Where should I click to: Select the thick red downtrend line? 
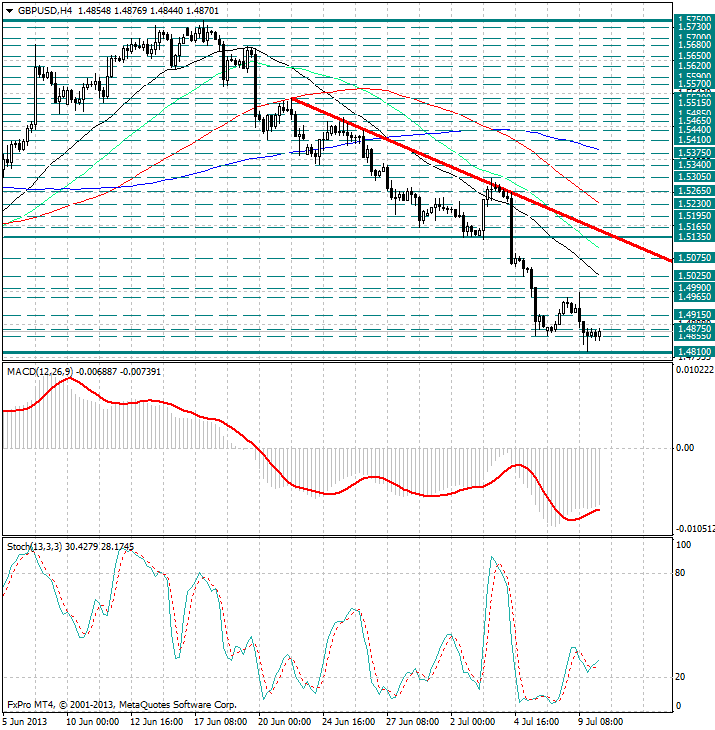[481, 180]
